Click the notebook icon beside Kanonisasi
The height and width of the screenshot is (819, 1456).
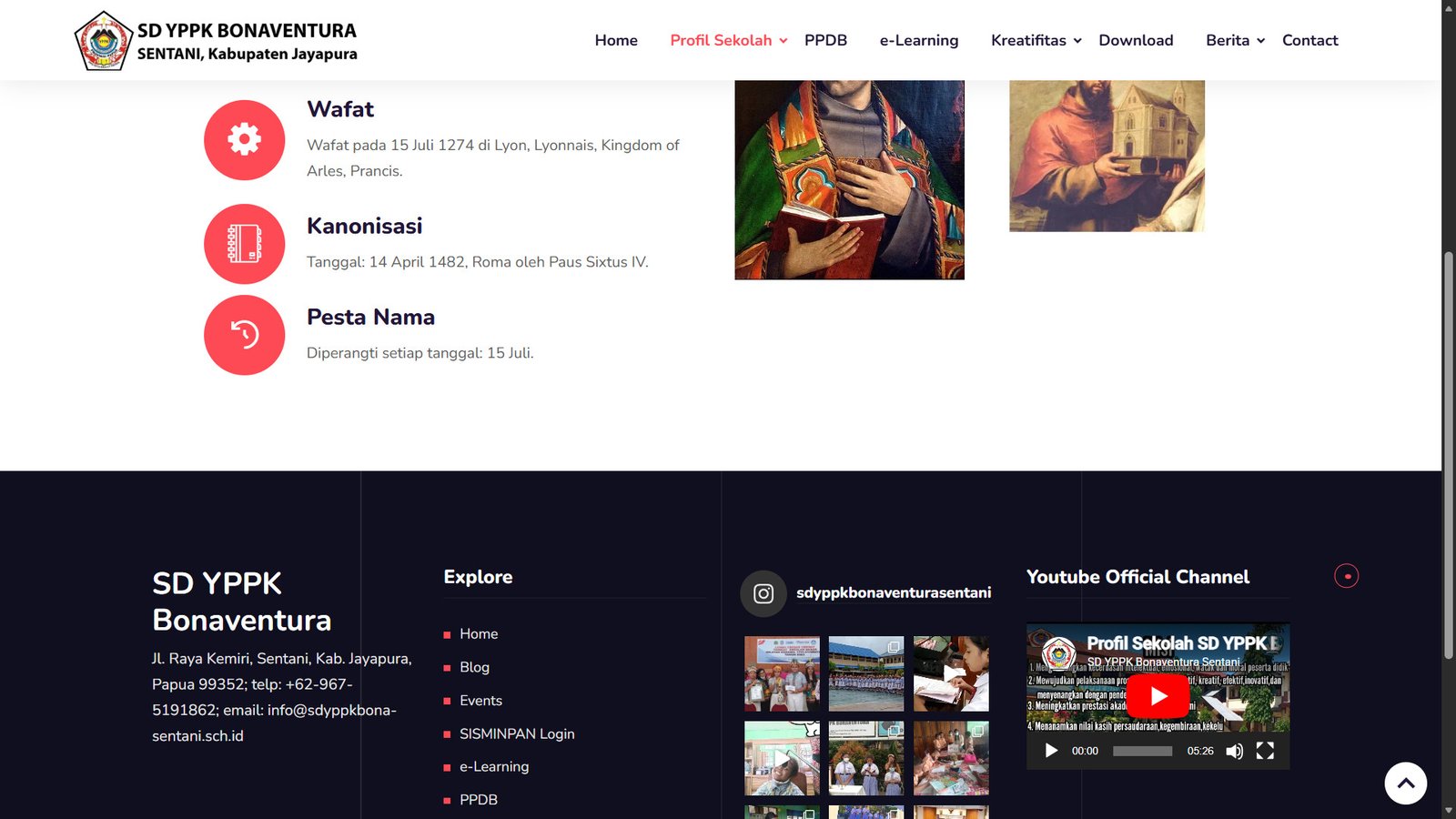[244, 244]
